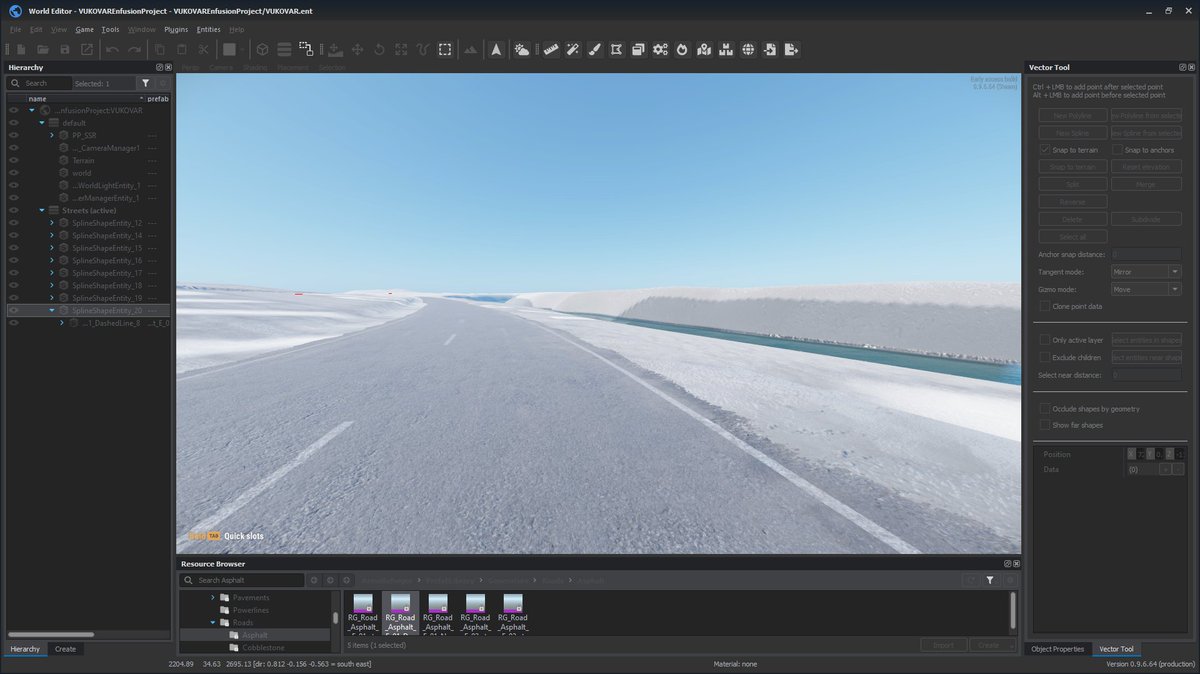Image resolution: width=1200 pixels, height=674 pixels.
Task: Open the Entities menu
Action: click(x=208, y=29)
